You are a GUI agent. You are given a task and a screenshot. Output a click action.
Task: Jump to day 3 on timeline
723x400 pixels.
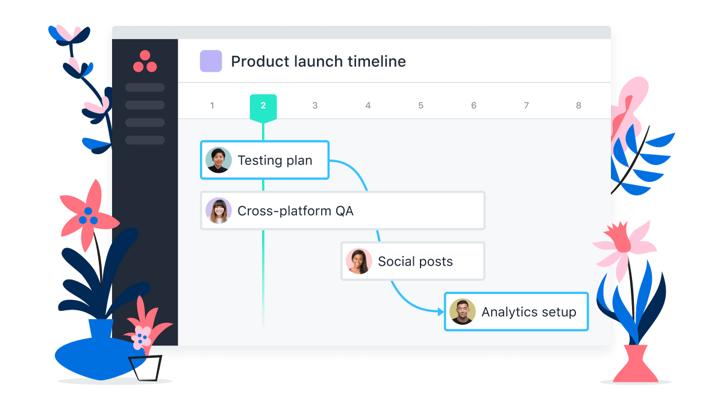[315, 106]
